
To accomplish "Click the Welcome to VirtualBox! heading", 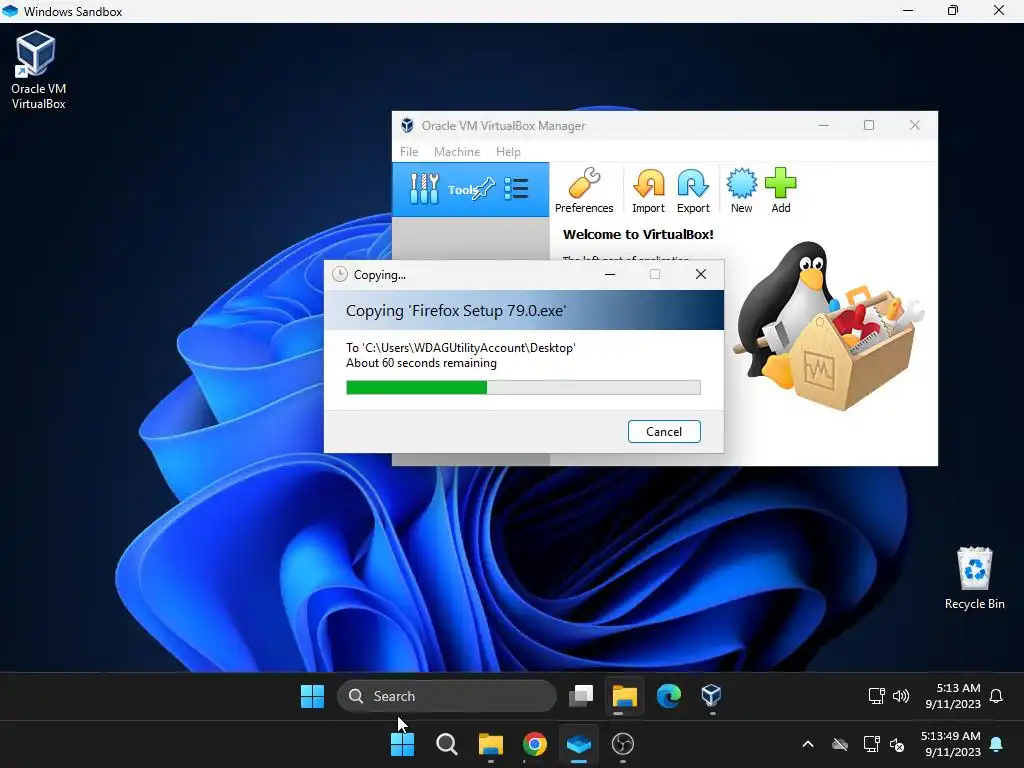I will click(638, 234).
